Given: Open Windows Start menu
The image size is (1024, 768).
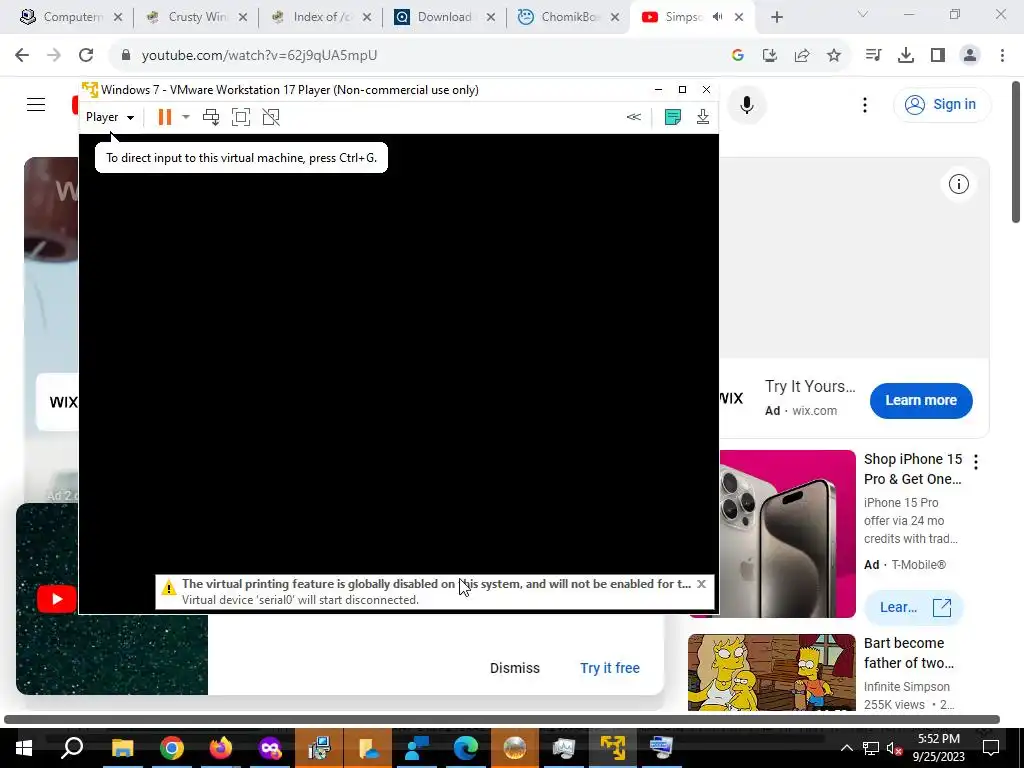Looking at the screenshot, I should [24, 748].
